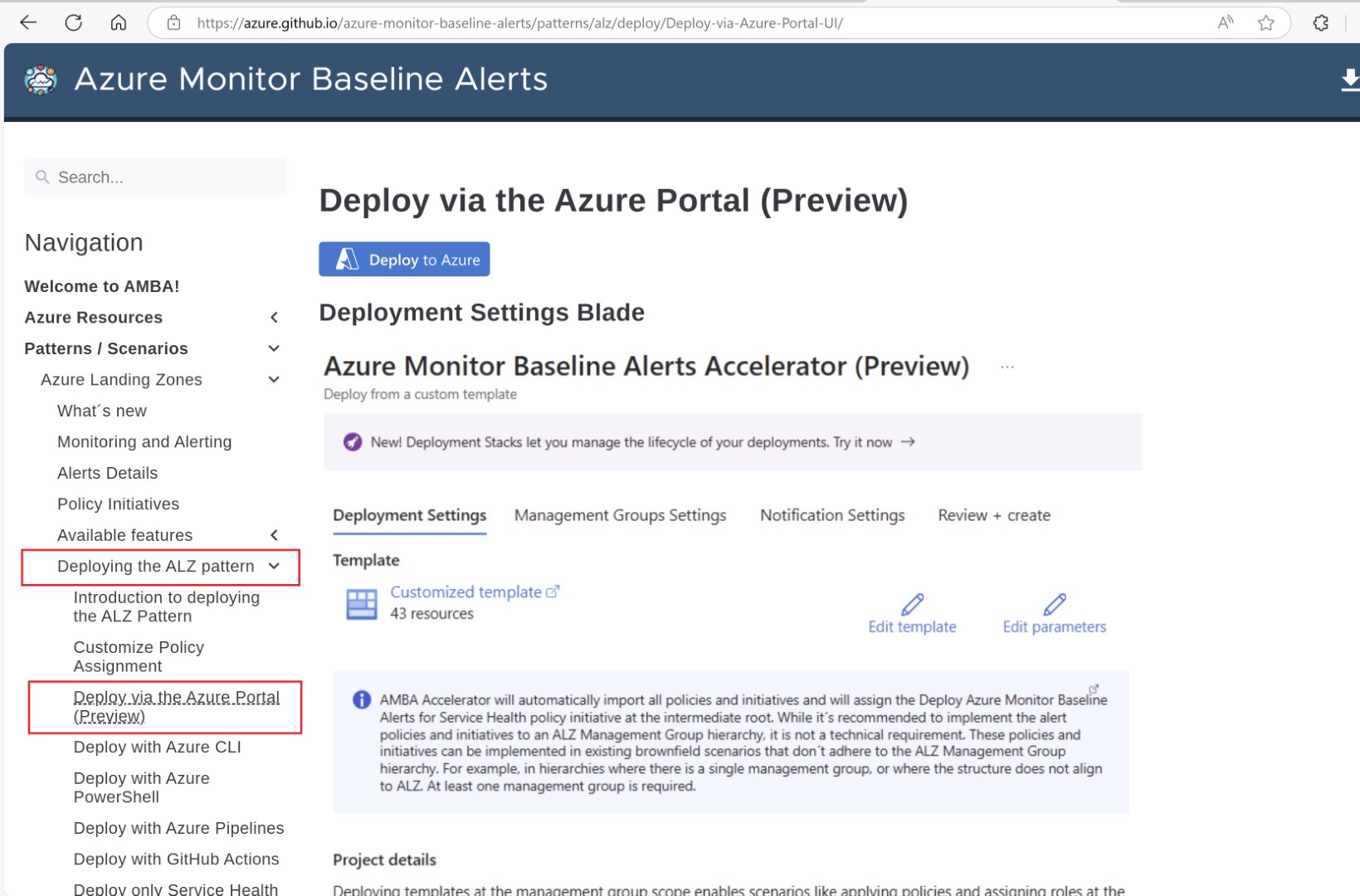Open Customize Policy Assignment page
The height and width of the screenshot is (896, 1360).
(x=139, y=656)
